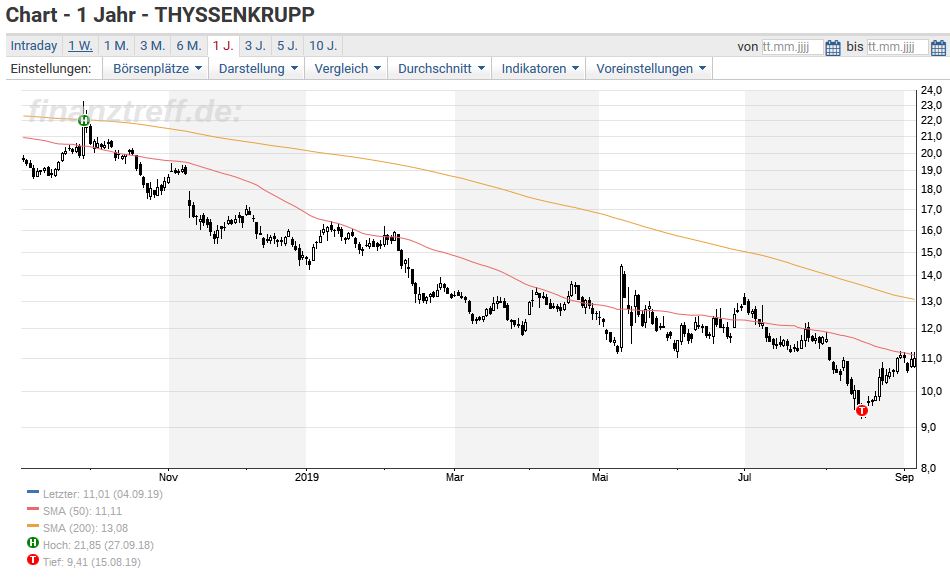This screenshot has height=577, width=950.
Task: Switch to the 3 M. timeframe tab
Action: point(153,46)
